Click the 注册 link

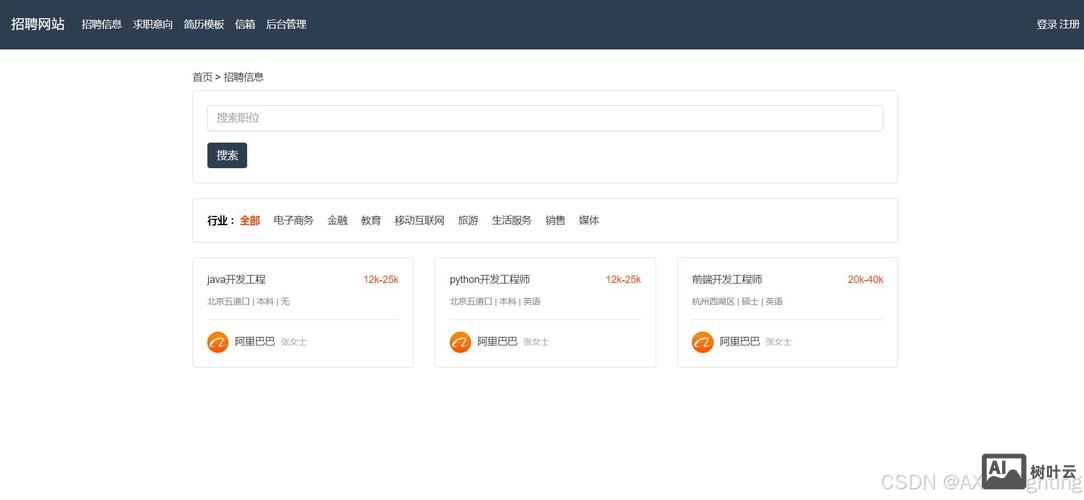[1069, 24]
